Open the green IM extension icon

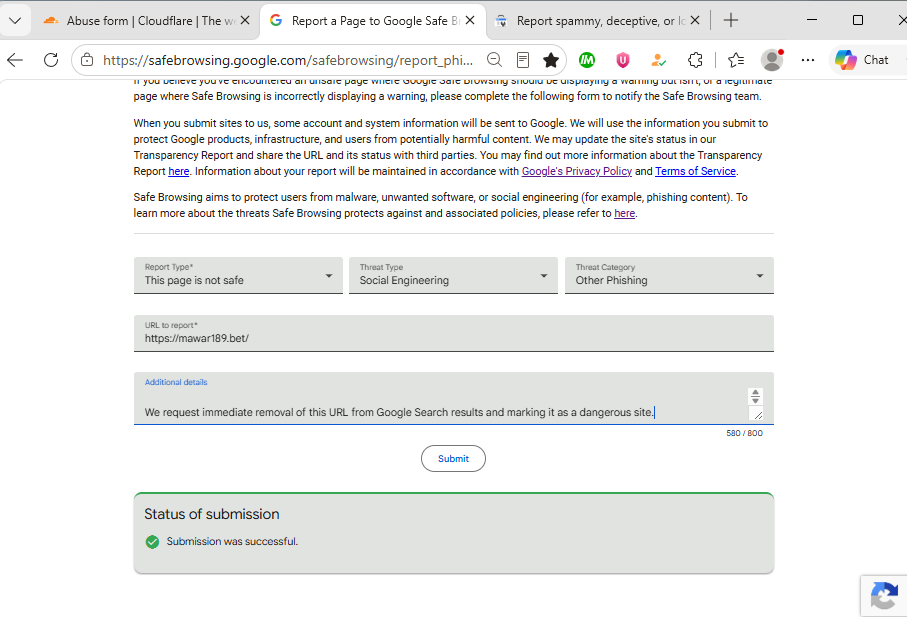point(587,60)
